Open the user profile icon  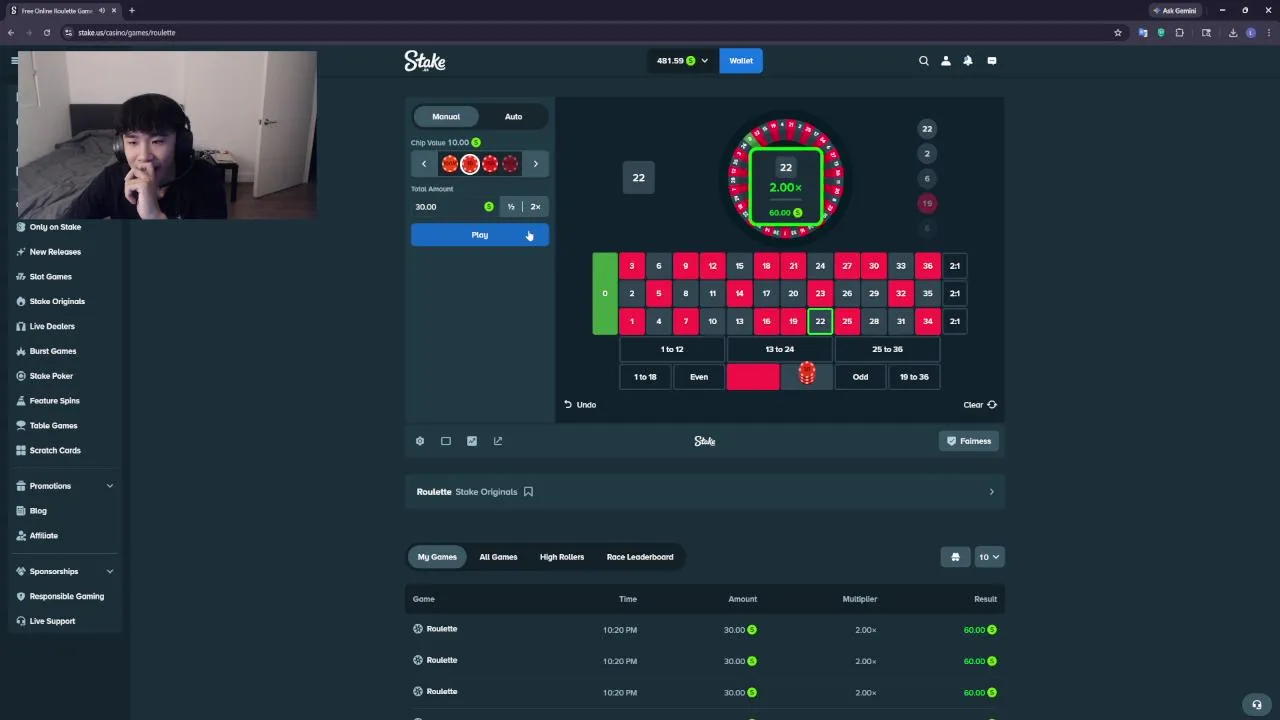click(946, 61)
